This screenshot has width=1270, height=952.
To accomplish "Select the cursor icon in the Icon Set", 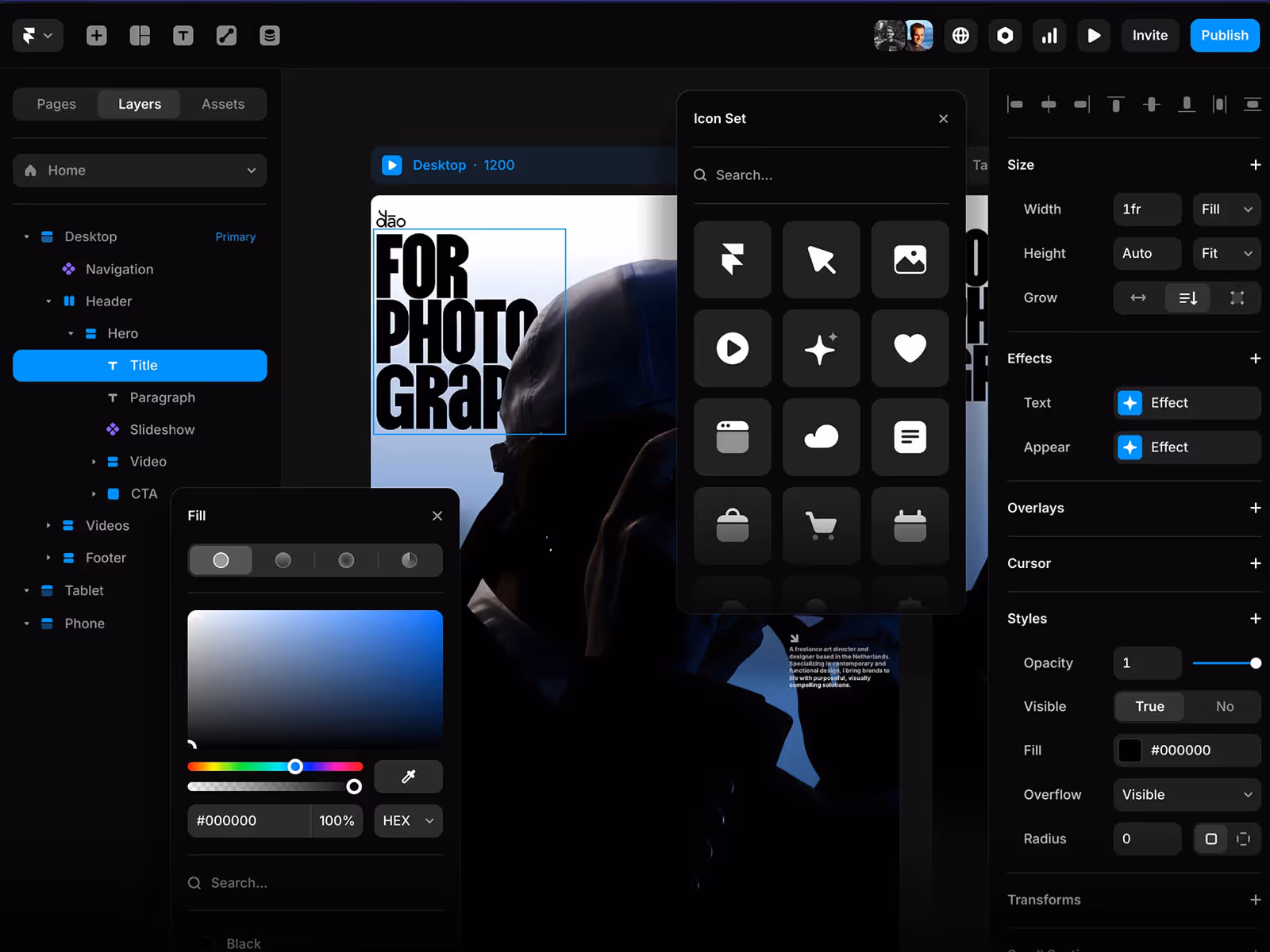I will (821, 259).
